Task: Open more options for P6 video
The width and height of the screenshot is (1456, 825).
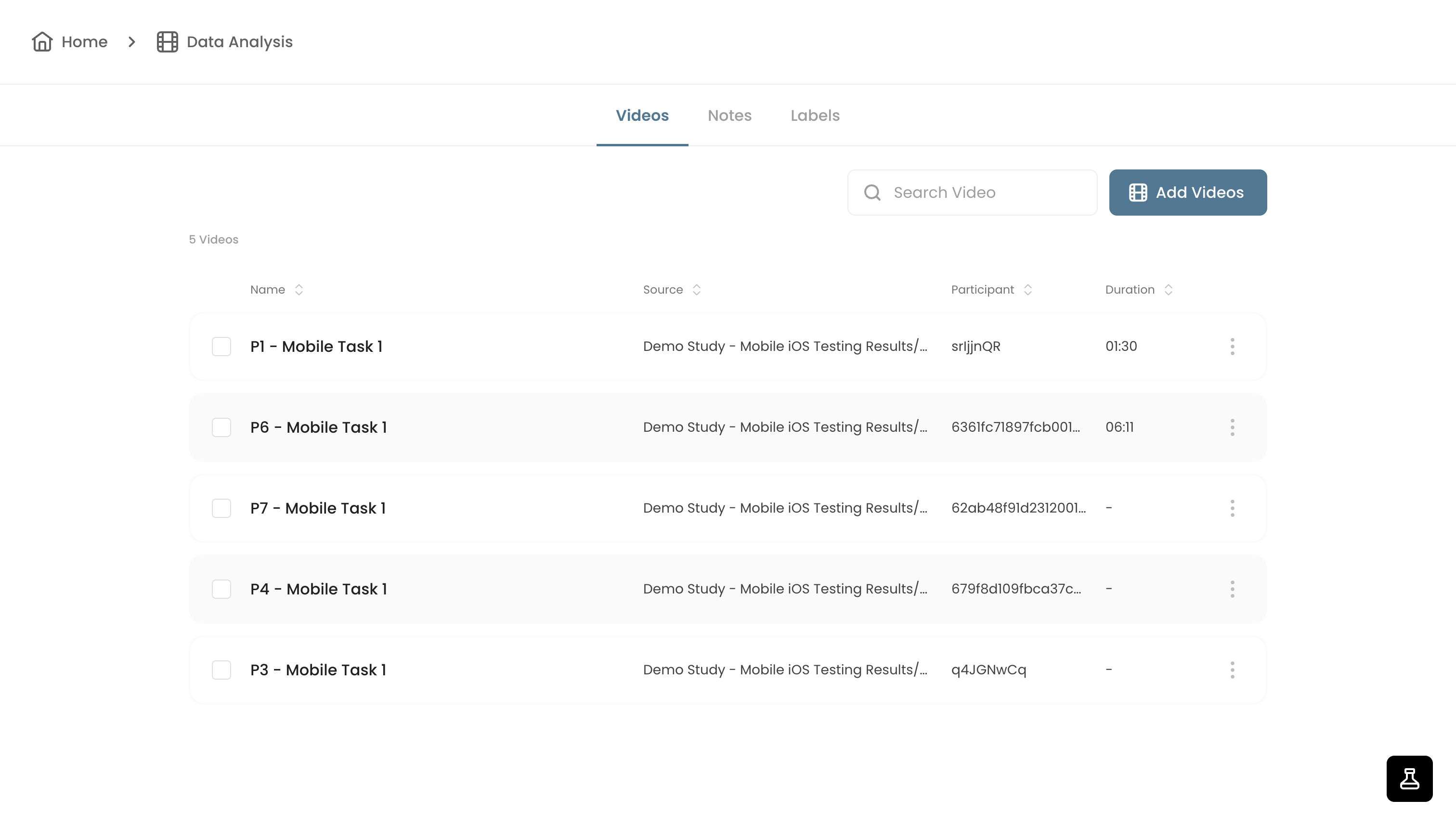Action: (1232, 427)
